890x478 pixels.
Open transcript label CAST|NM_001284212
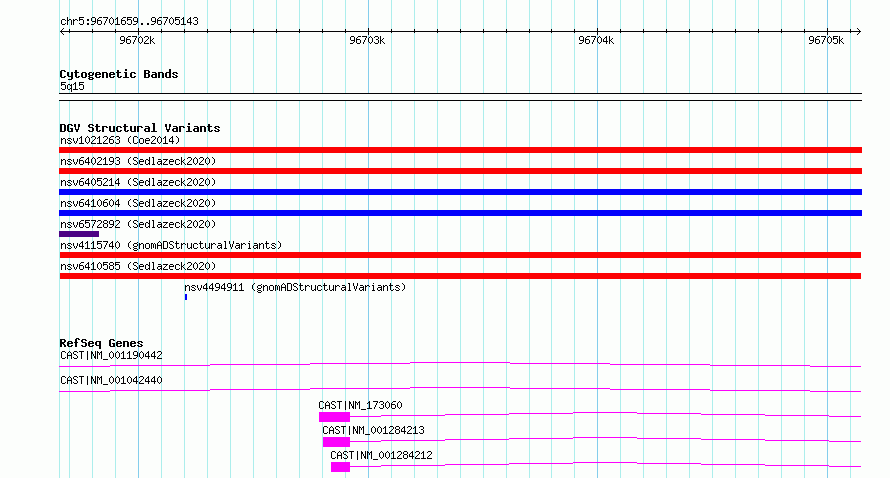click(381, 455)
